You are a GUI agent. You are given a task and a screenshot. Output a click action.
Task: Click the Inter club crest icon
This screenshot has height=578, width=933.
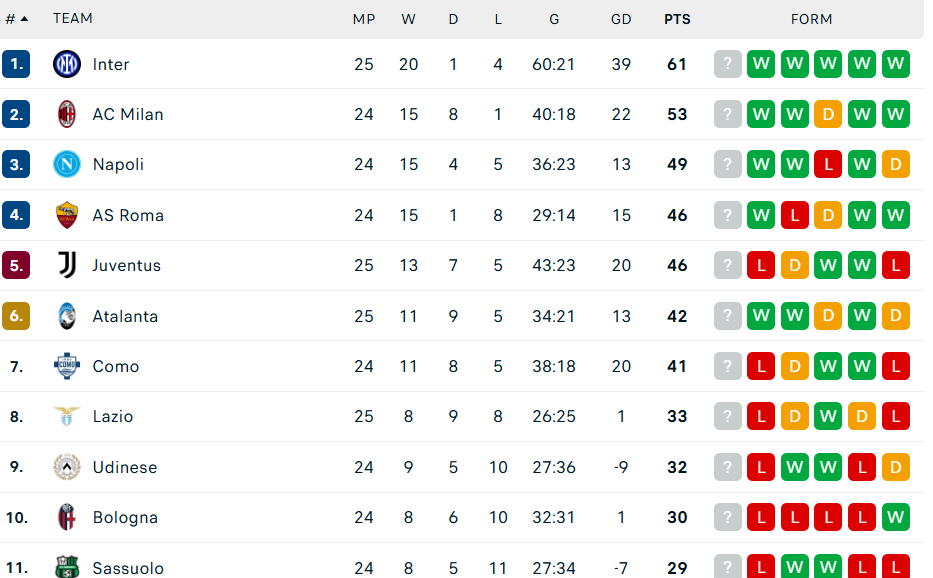click(x=66, y=64)
